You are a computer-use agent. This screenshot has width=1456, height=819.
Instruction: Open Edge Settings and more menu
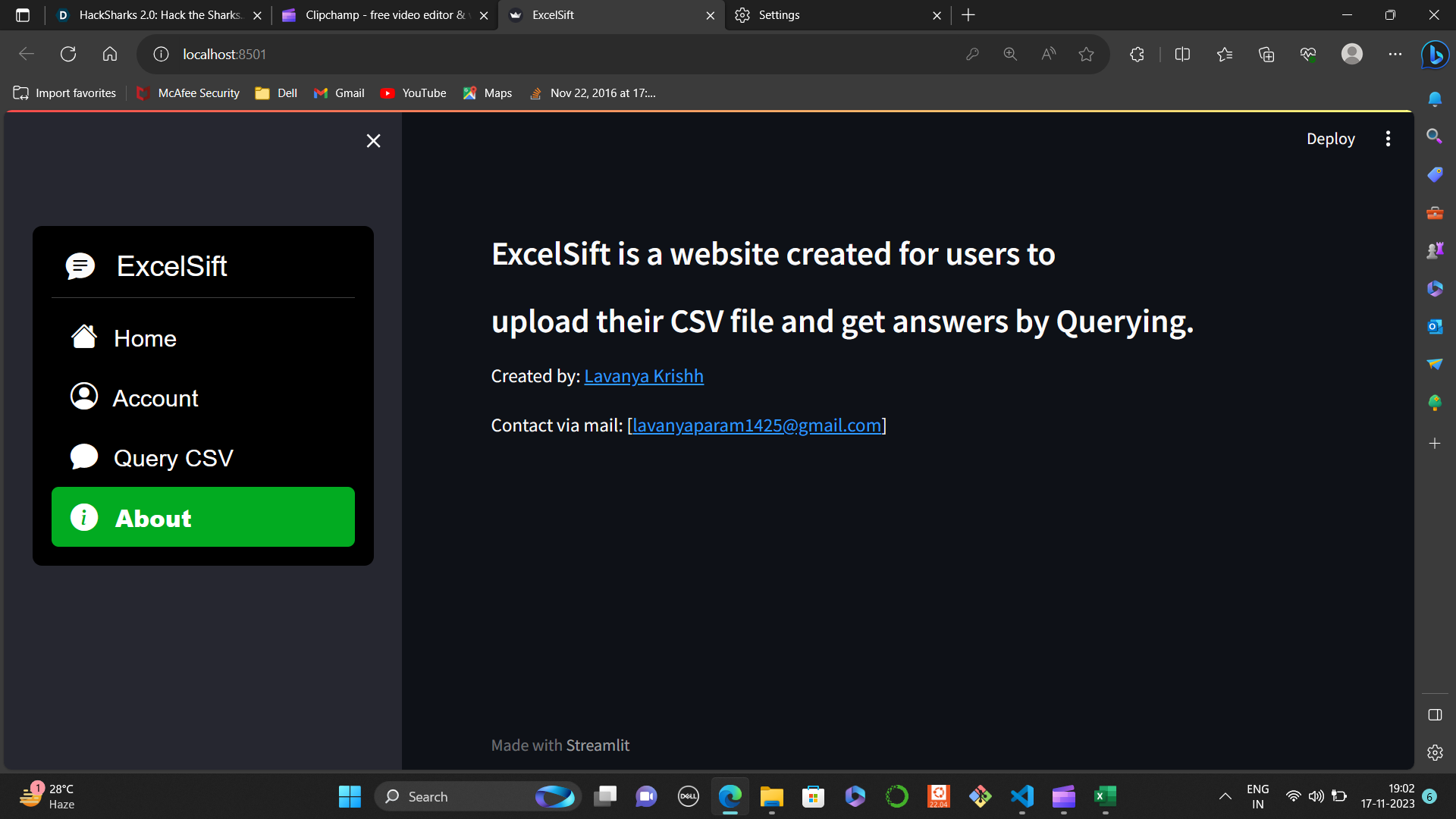[1395, 54]
